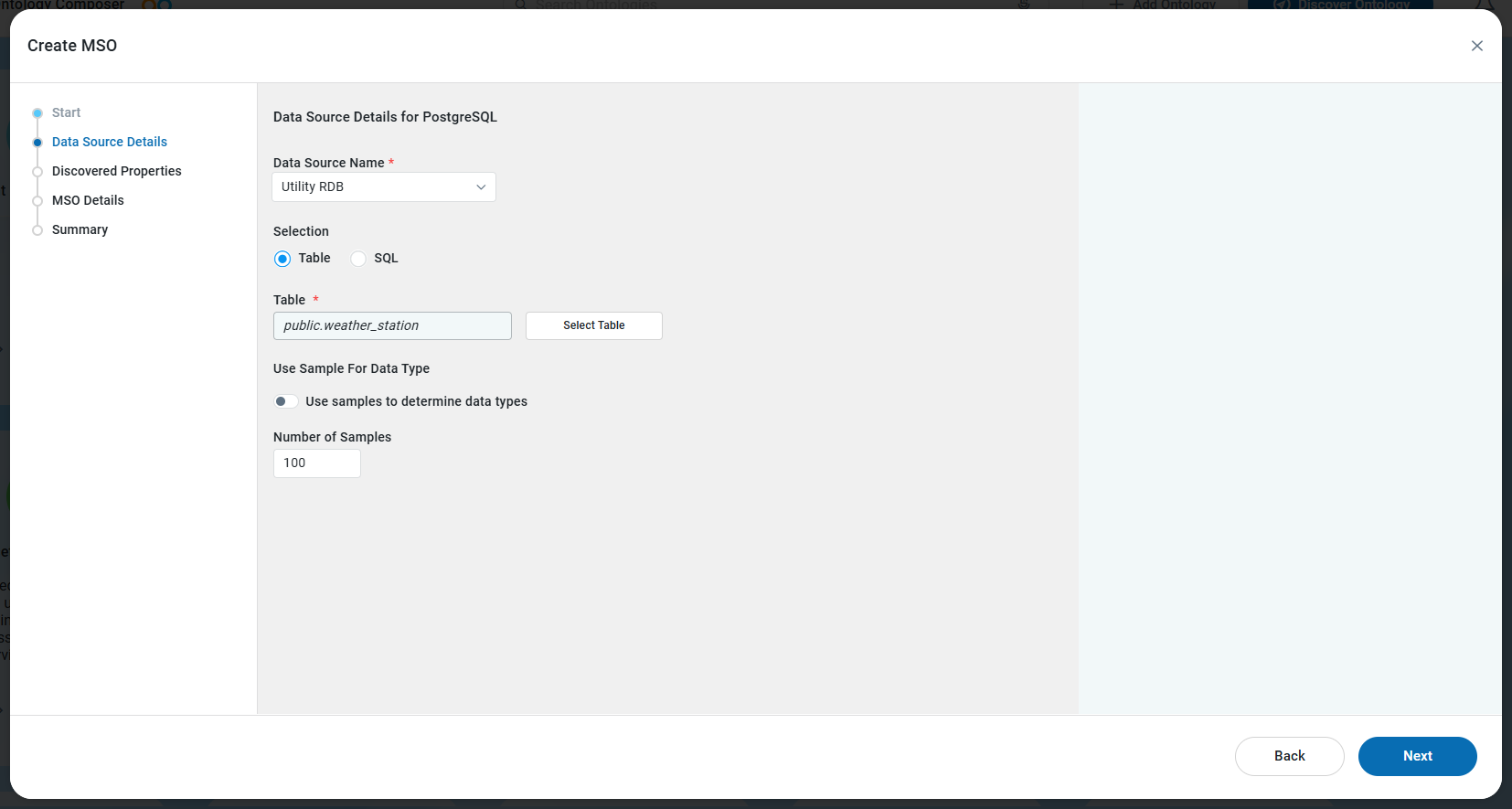Jump to the MSO Details step
The image size is (1512, 809).
pos(88,200)
